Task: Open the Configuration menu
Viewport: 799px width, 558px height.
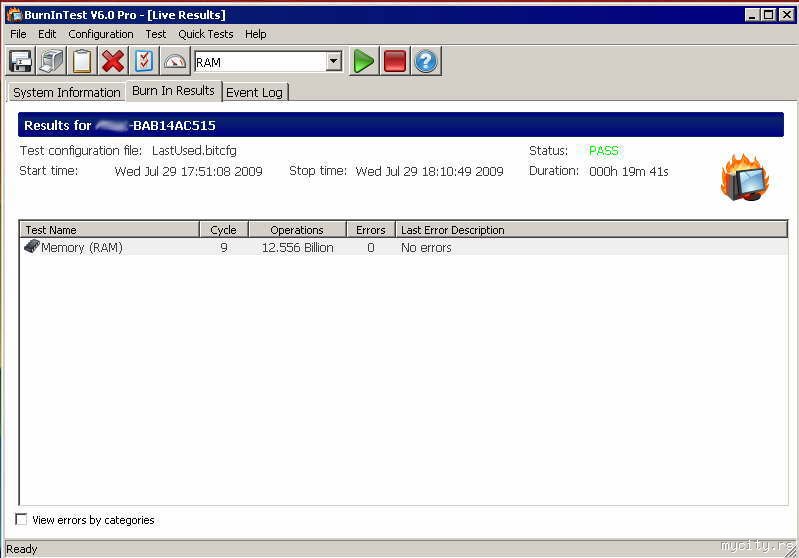Action: (100, 34)
